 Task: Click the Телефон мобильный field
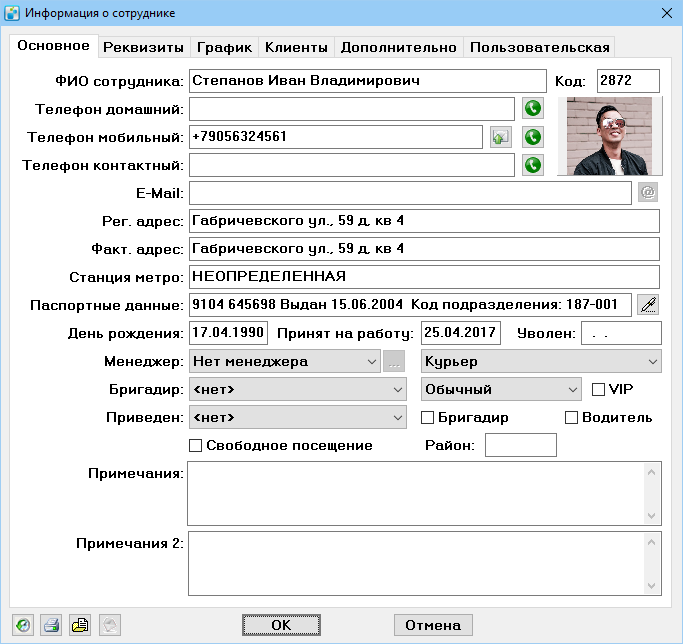pos(336,137)
